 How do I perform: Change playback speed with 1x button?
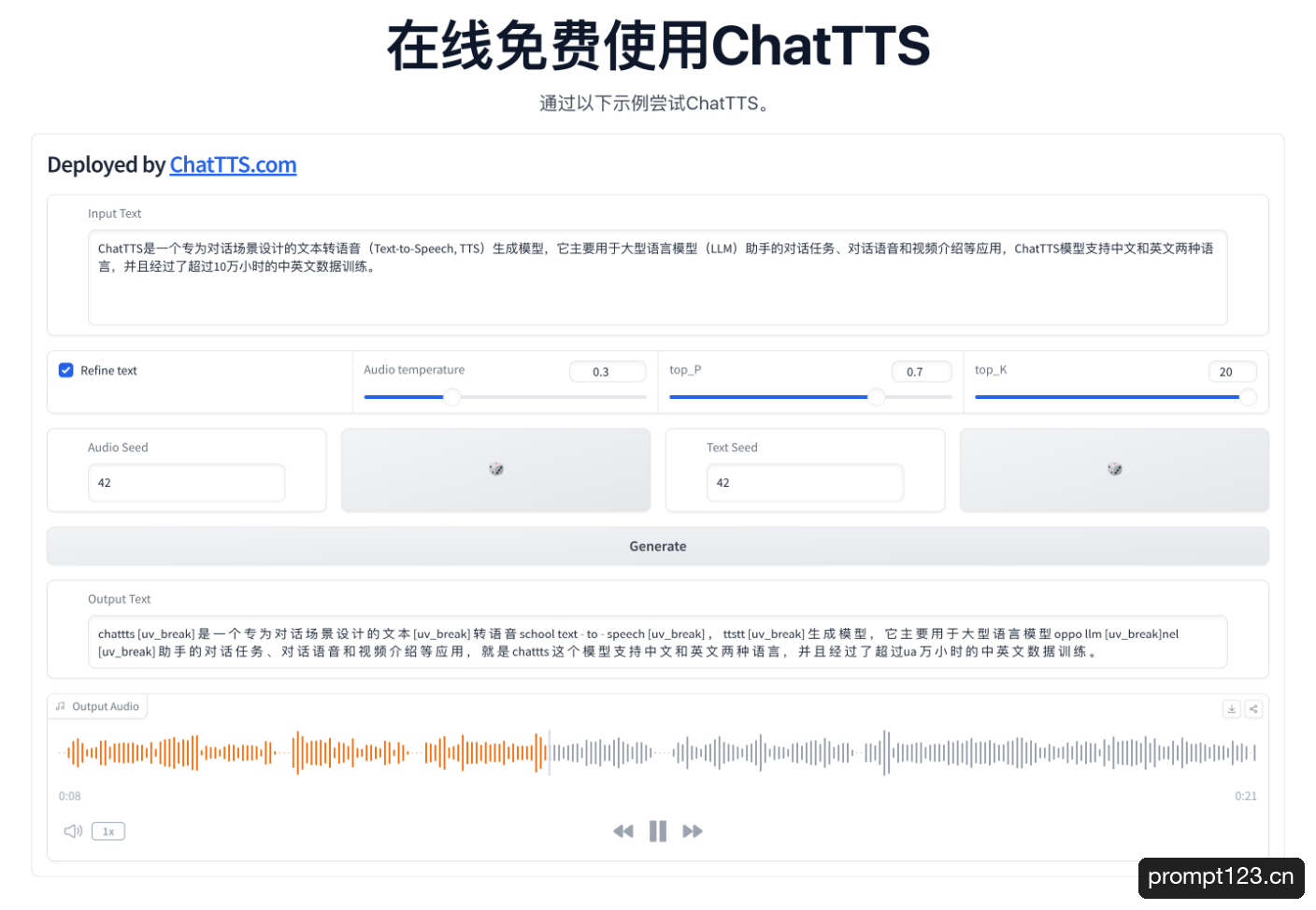(x=108, y=831)
